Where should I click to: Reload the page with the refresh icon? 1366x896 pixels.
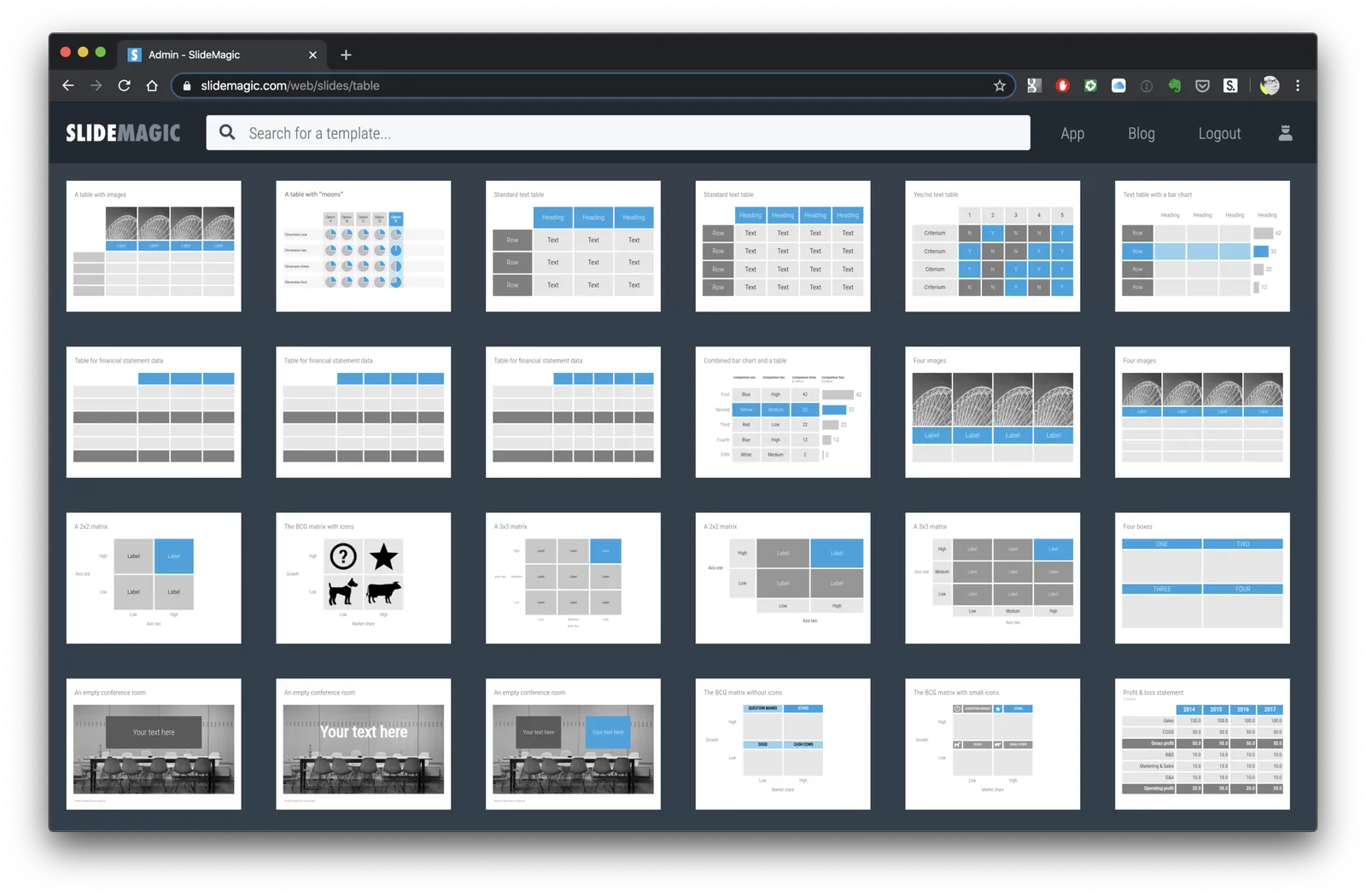124,85
